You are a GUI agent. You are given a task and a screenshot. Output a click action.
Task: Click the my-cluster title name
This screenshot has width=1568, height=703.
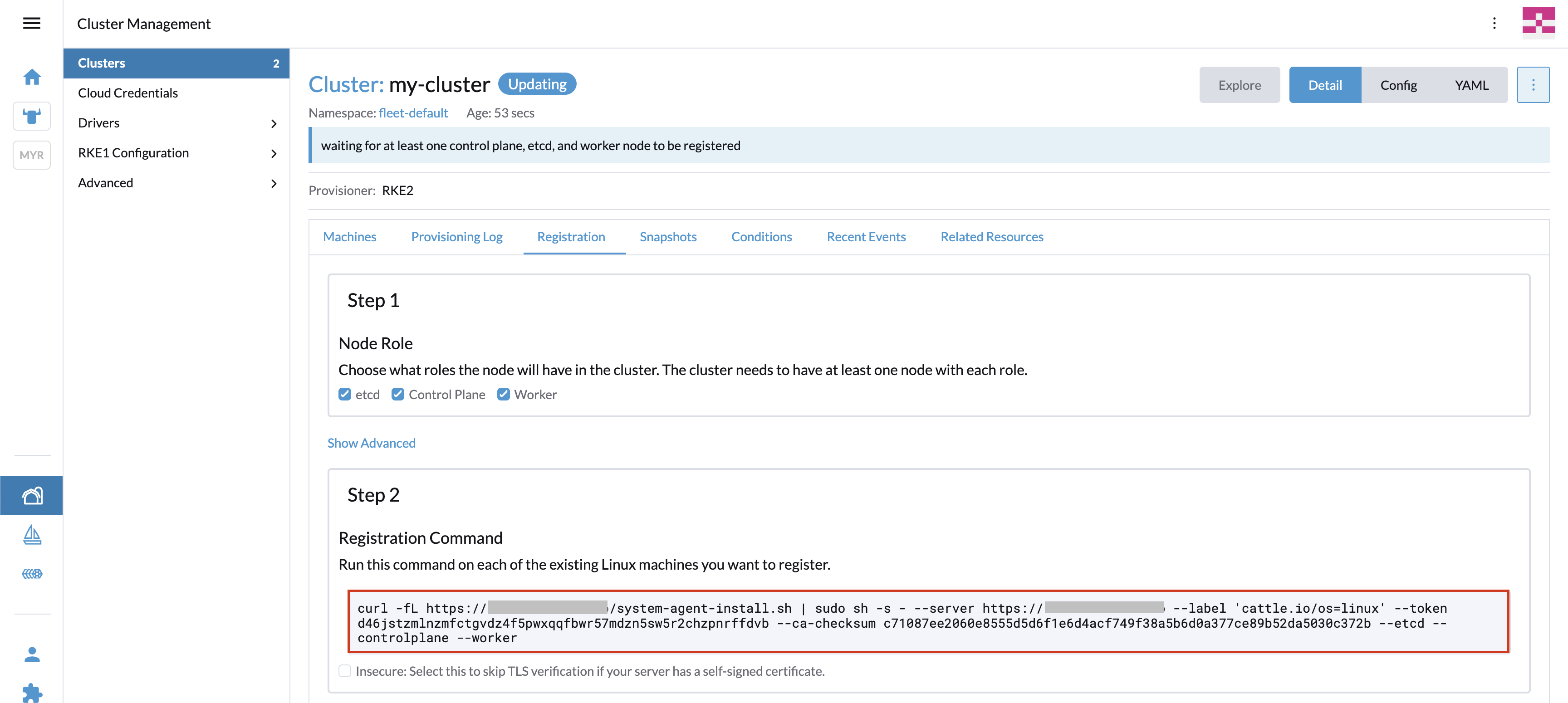(440, 84)
